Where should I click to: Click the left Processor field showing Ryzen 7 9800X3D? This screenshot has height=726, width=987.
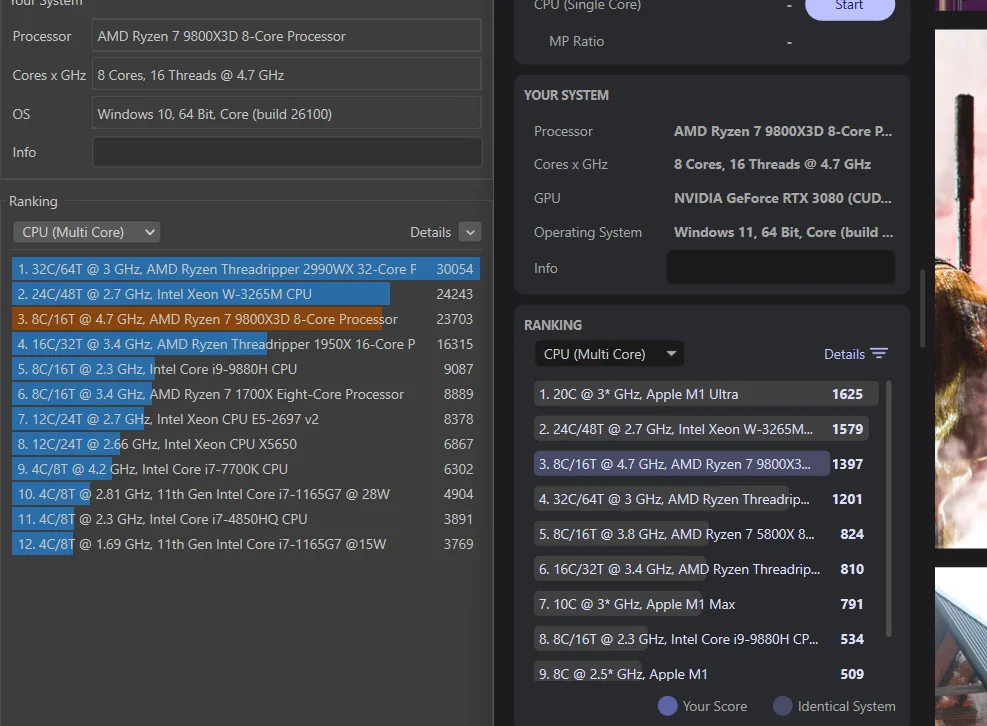click(x=287, y=36)
